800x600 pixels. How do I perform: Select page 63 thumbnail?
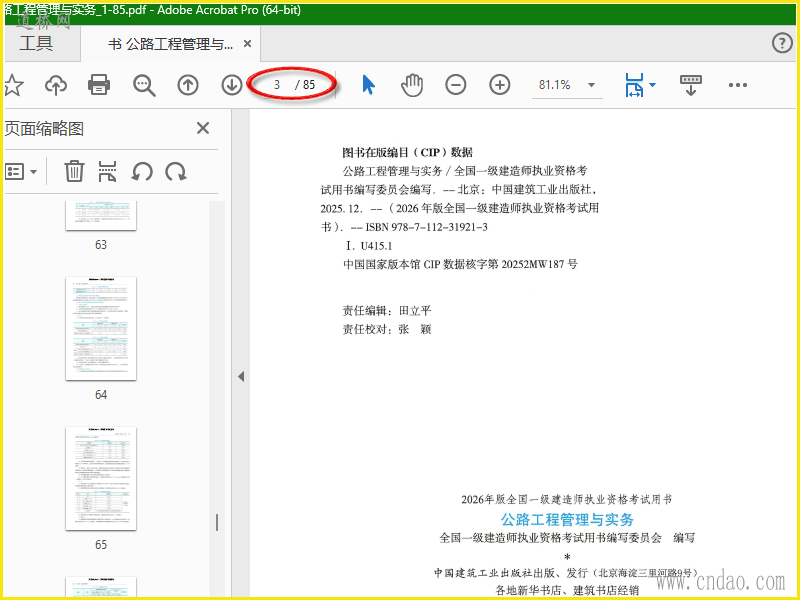click(x=101, y=216)
